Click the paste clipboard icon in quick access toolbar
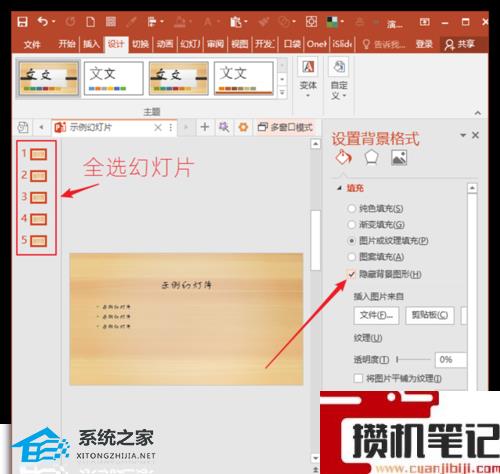Screen dimensions: 500x474 235,22
